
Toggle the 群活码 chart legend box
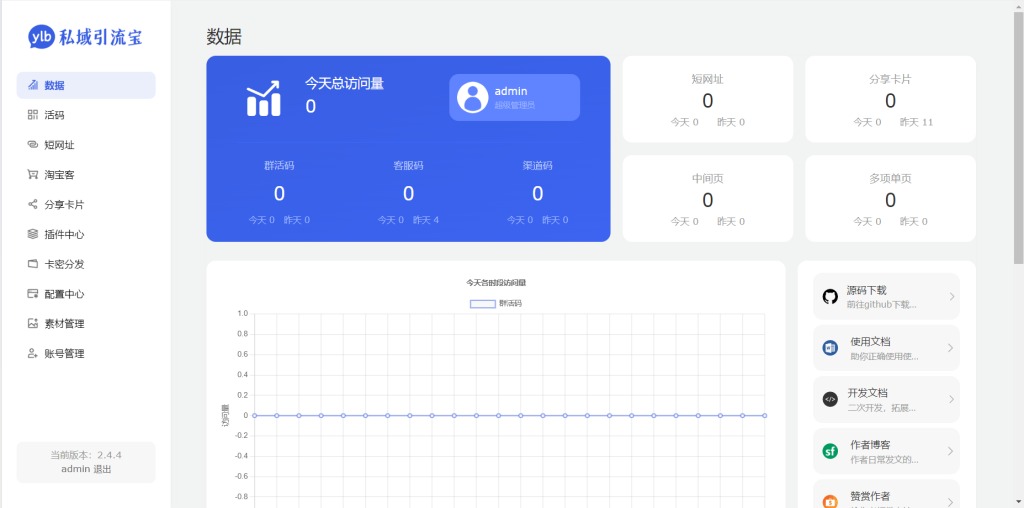(482, 303)
